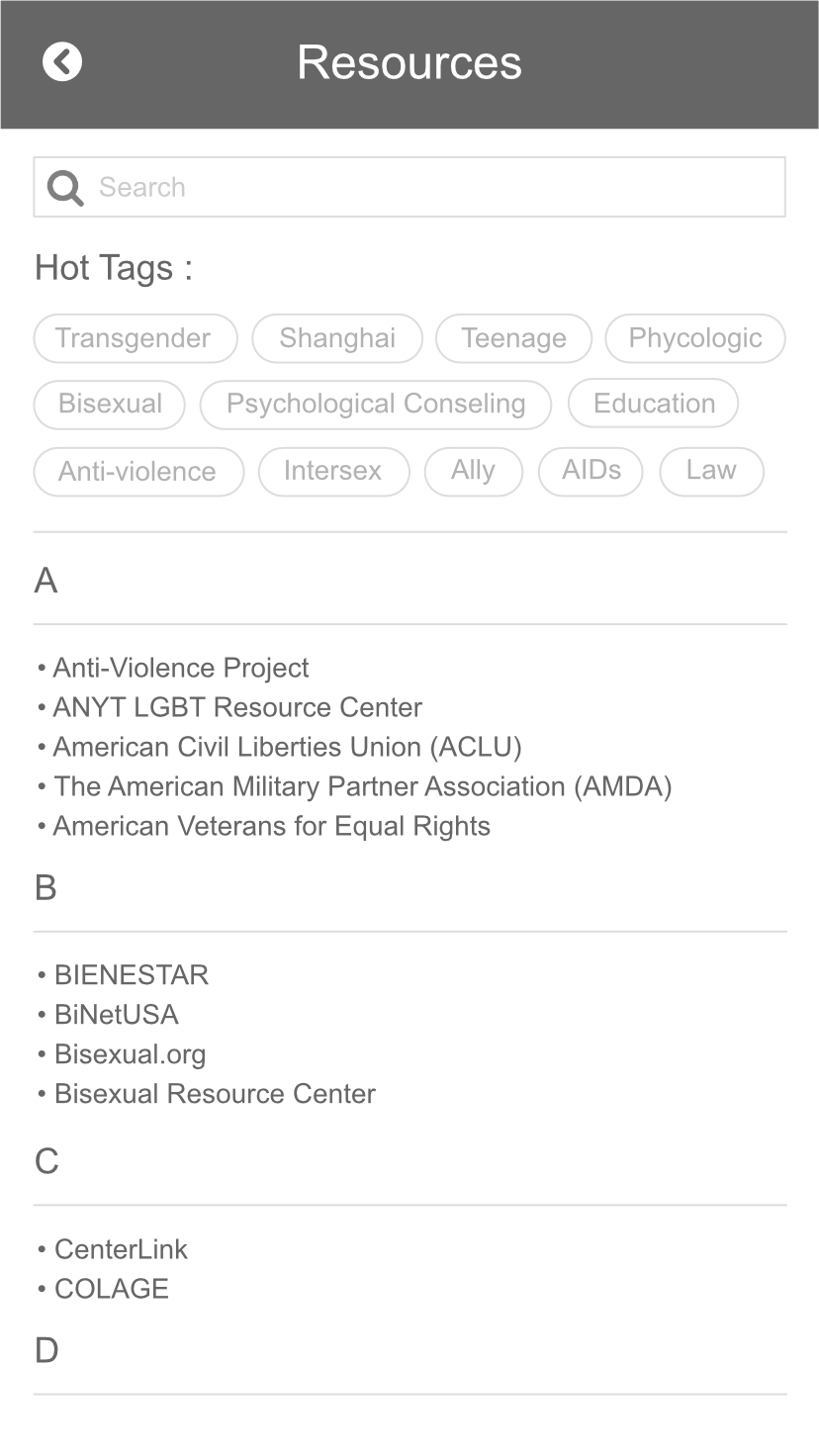819x1456 pixels.
Task: Tap the Bisexual tag chip
Action: point(110,405)
